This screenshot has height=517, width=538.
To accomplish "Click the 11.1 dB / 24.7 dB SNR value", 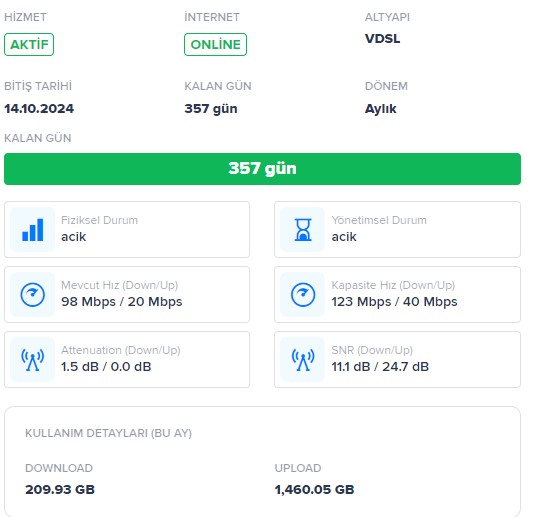I will [x=380, y=367].
